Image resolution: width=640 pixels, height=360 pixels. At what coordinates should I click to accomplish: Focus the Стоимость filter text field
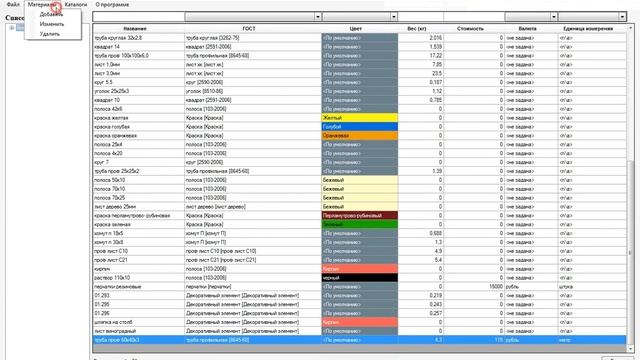474,17
